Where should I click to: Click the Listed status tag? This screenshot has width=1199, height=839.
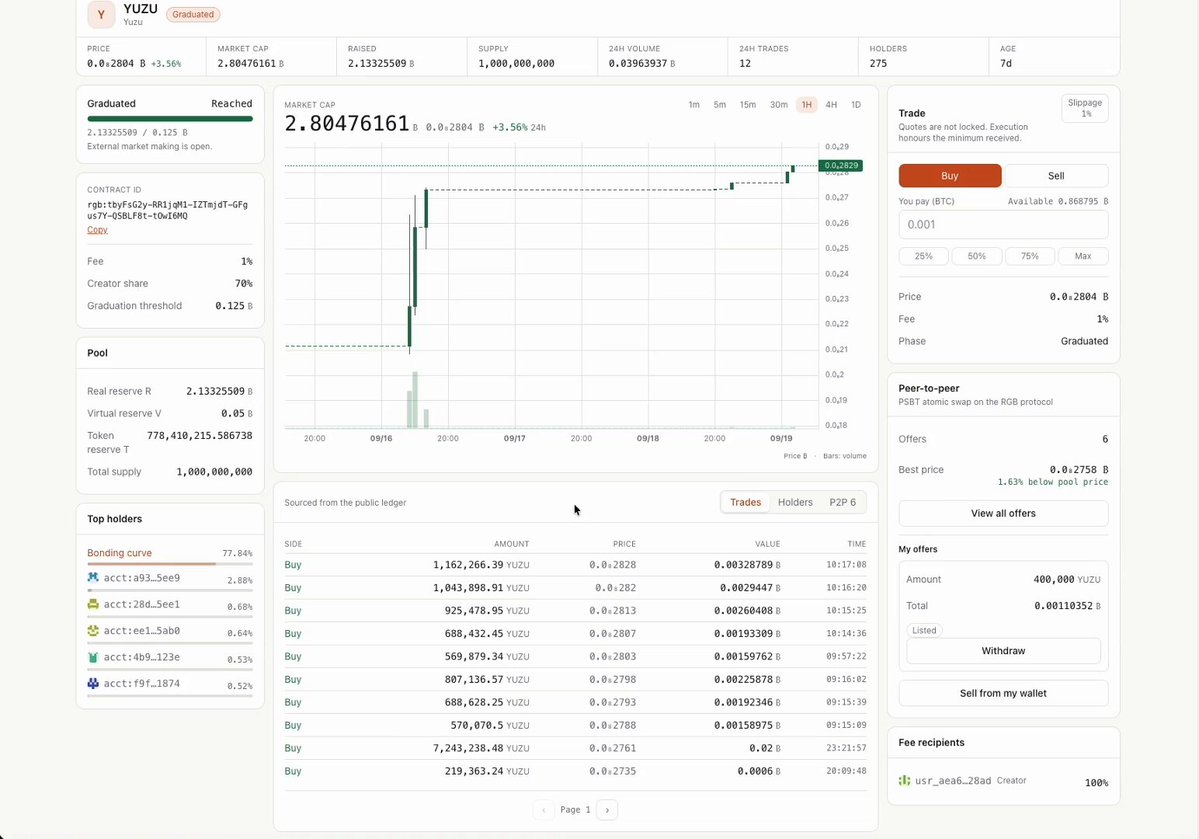coord(924,630)
